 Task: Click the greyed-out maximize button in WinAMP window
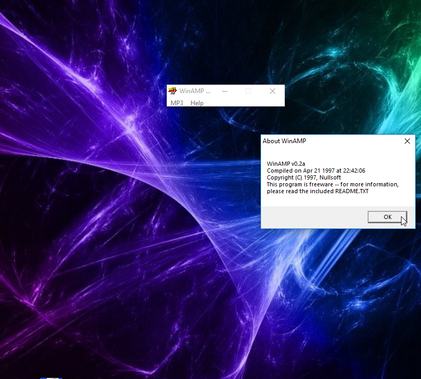coord(248,91)
